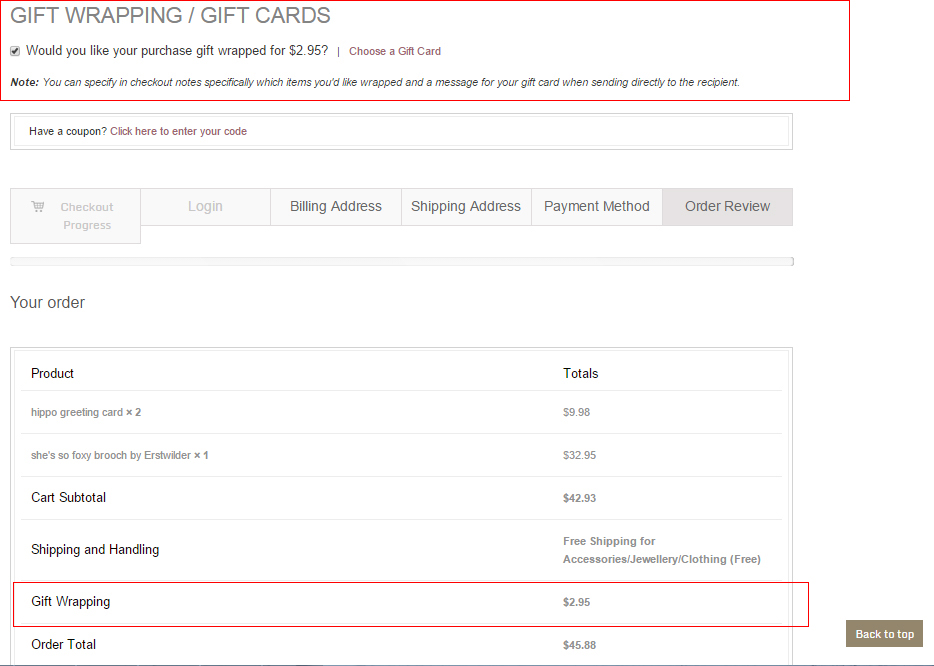The height and width of the screenshot is (666, 934).
Task: Open the Choose a Gift Card link
Action: [395, 51]
